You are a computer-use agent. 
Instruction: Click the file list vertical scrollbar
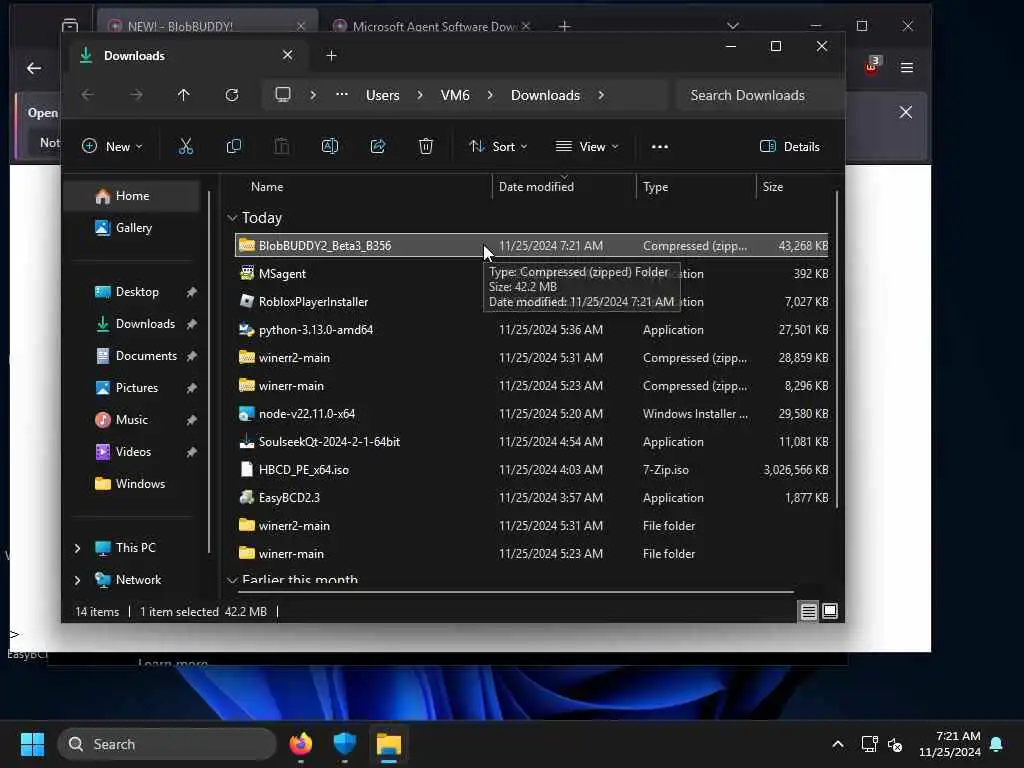coord(837,349)
